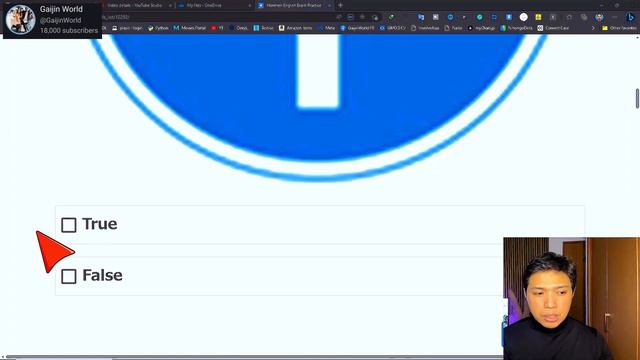Open the Movies Portal bookmark
The width and height of the screenshot is (640, 360).
pos(190,28)
